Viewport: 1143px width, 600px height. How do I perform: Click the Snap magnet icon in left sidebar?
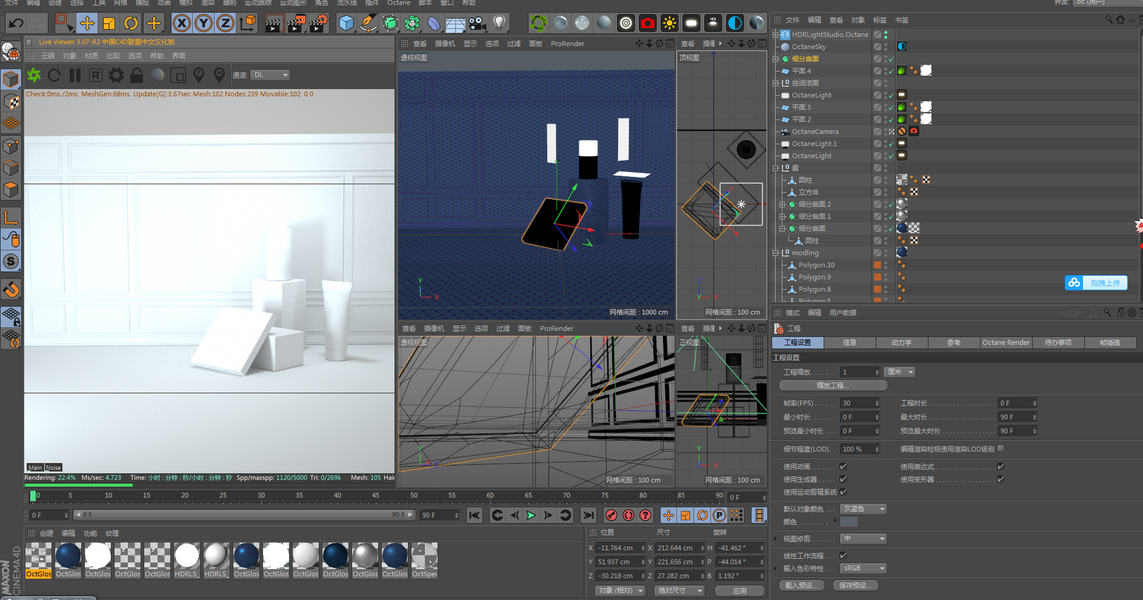click(x=11, y=290)
